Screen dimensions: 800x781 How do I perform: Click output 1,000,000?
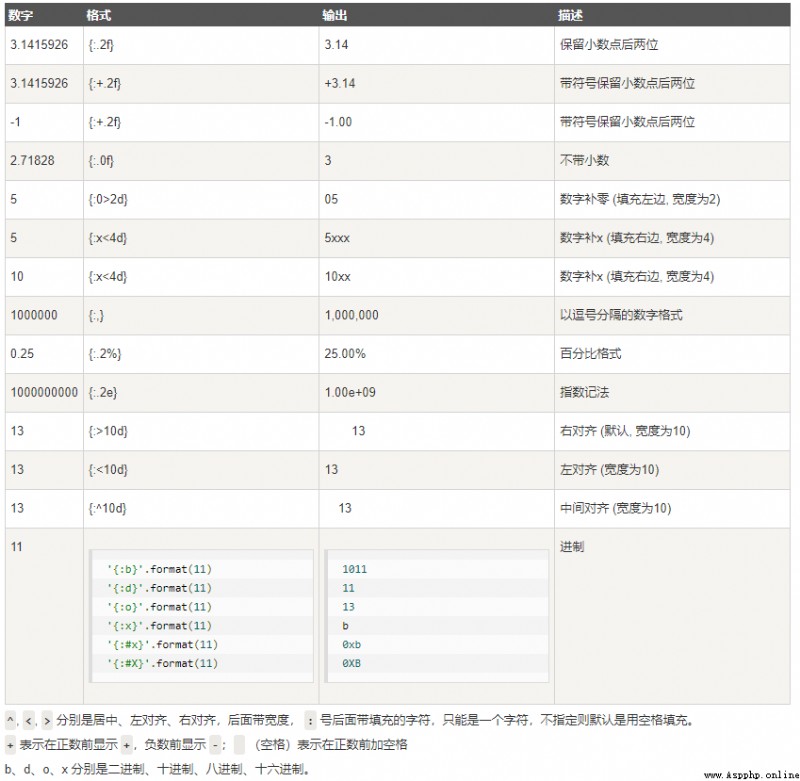tap(352, 315)
